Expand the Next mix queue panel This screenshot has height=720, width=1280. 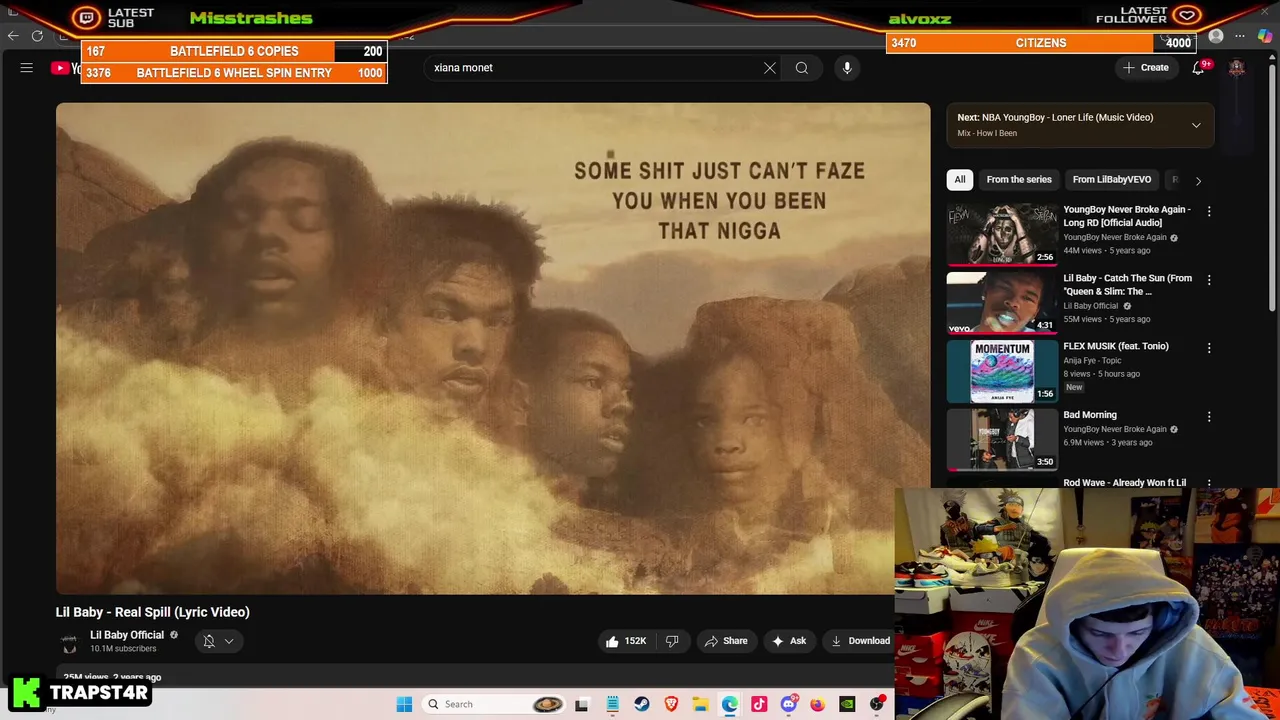tap(1196, 125)
